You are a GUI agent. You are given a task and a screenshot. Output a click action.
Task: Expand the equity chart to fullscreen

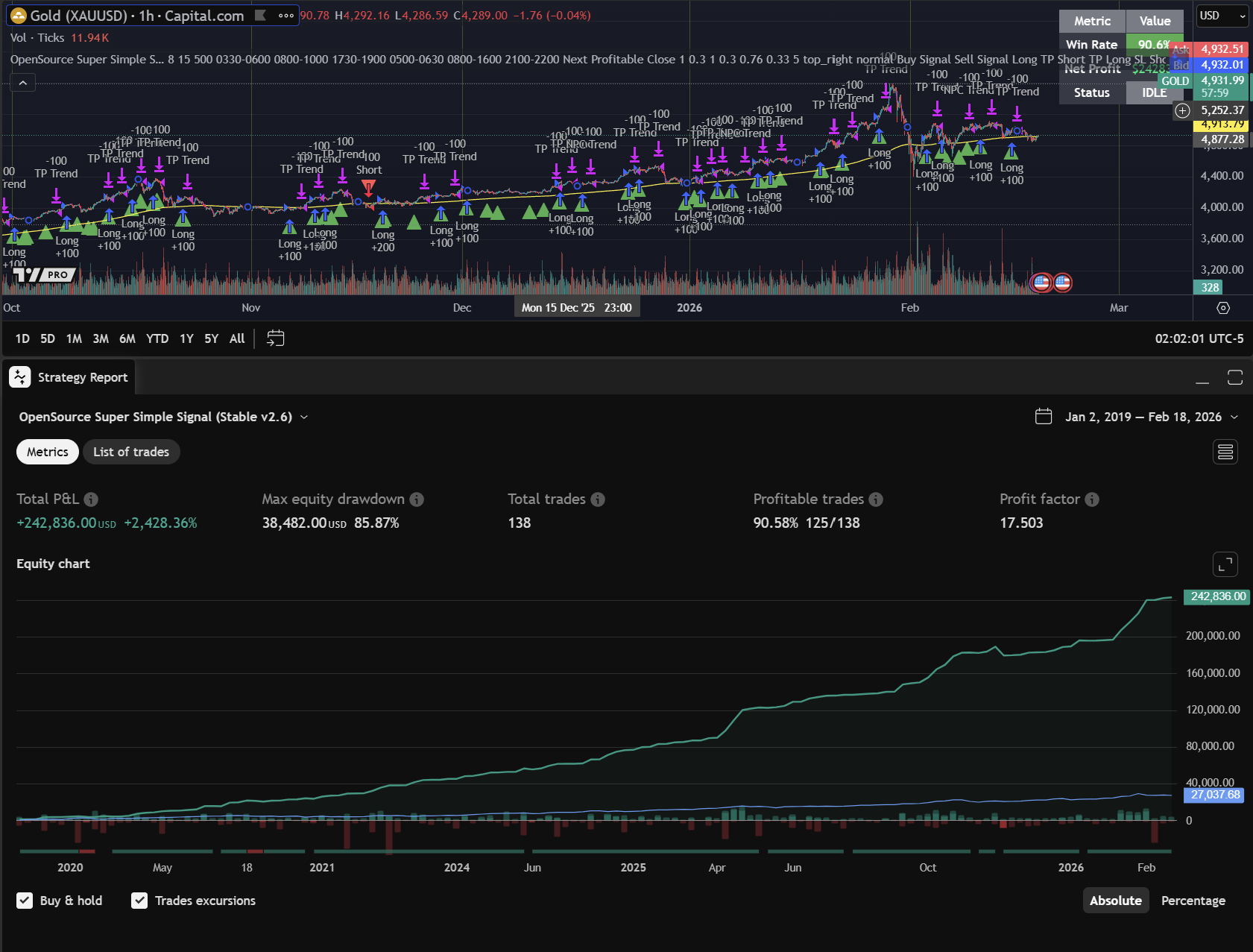[x=1225, y=564]
